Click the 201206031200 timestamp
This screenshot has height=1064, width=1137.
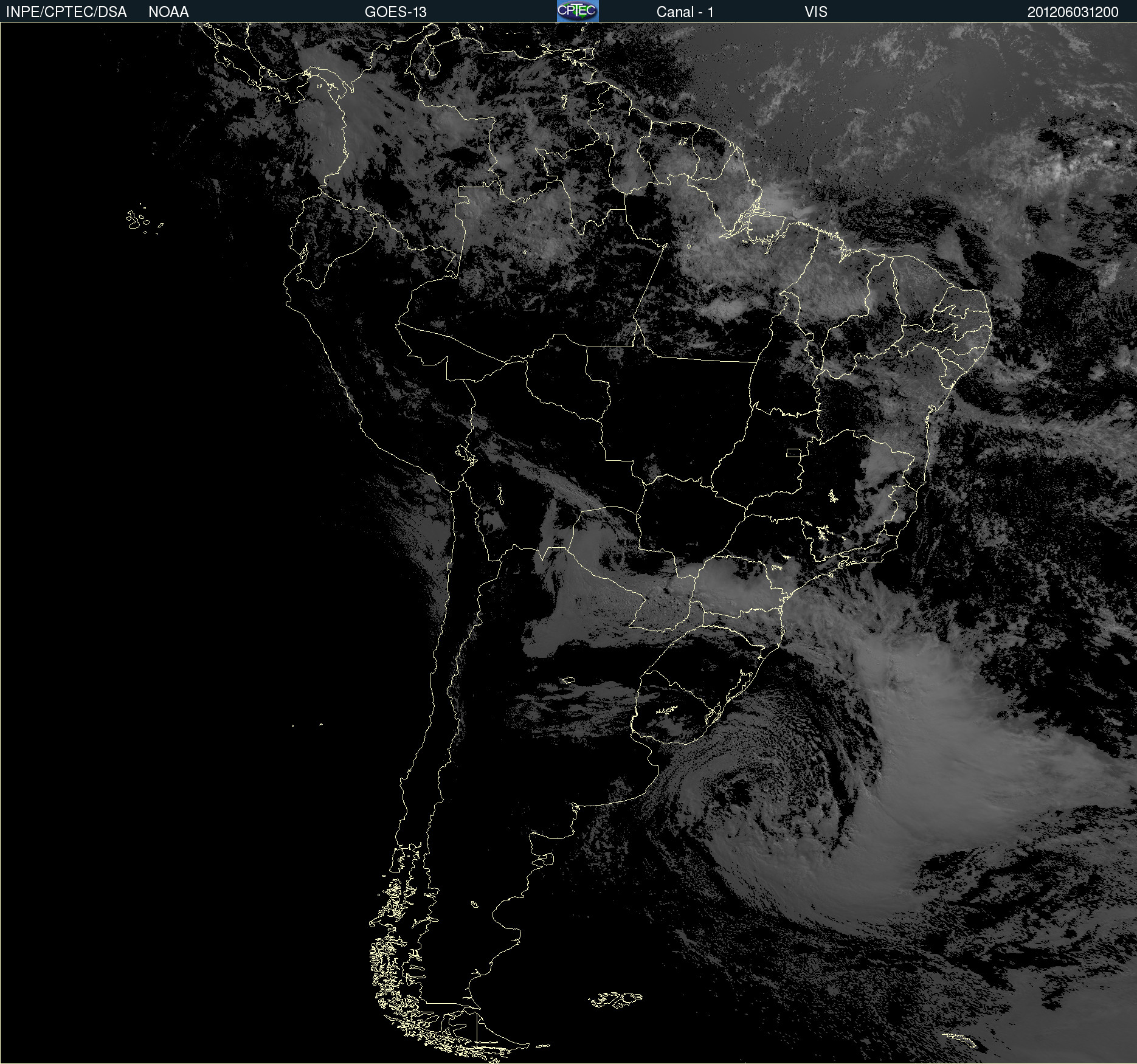(1073, 12)
